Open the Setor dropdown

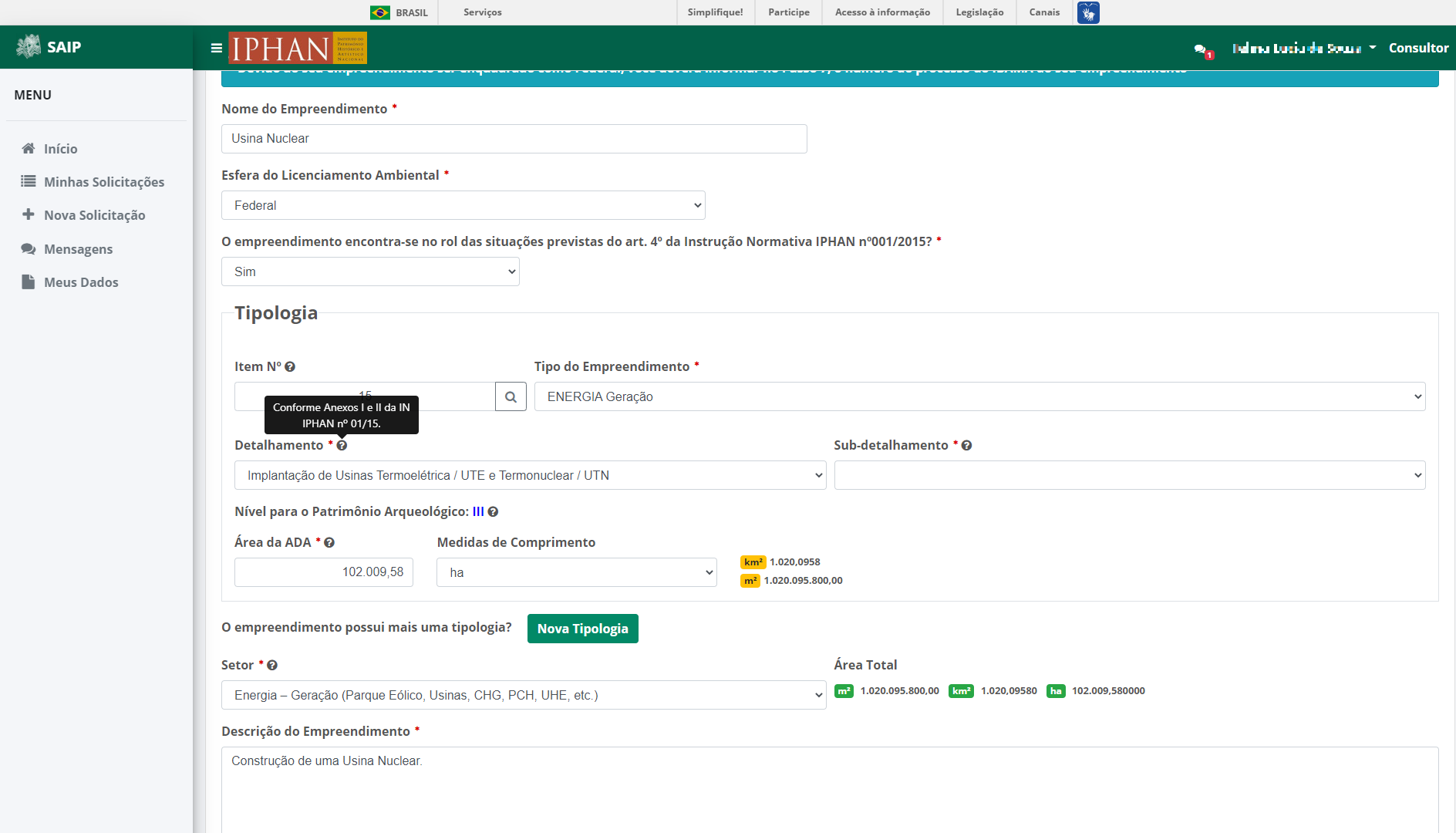(x=524, y=695)
